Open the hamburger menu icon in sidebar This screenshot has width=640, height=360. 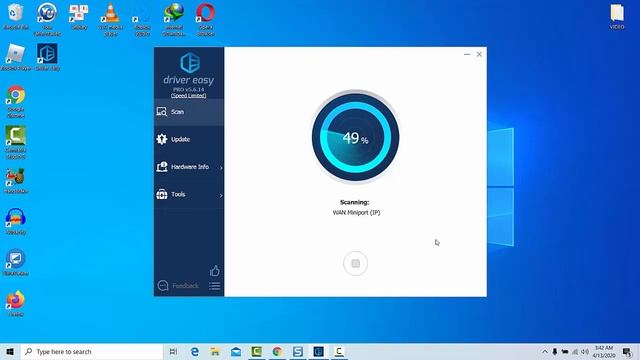point(215,286)
